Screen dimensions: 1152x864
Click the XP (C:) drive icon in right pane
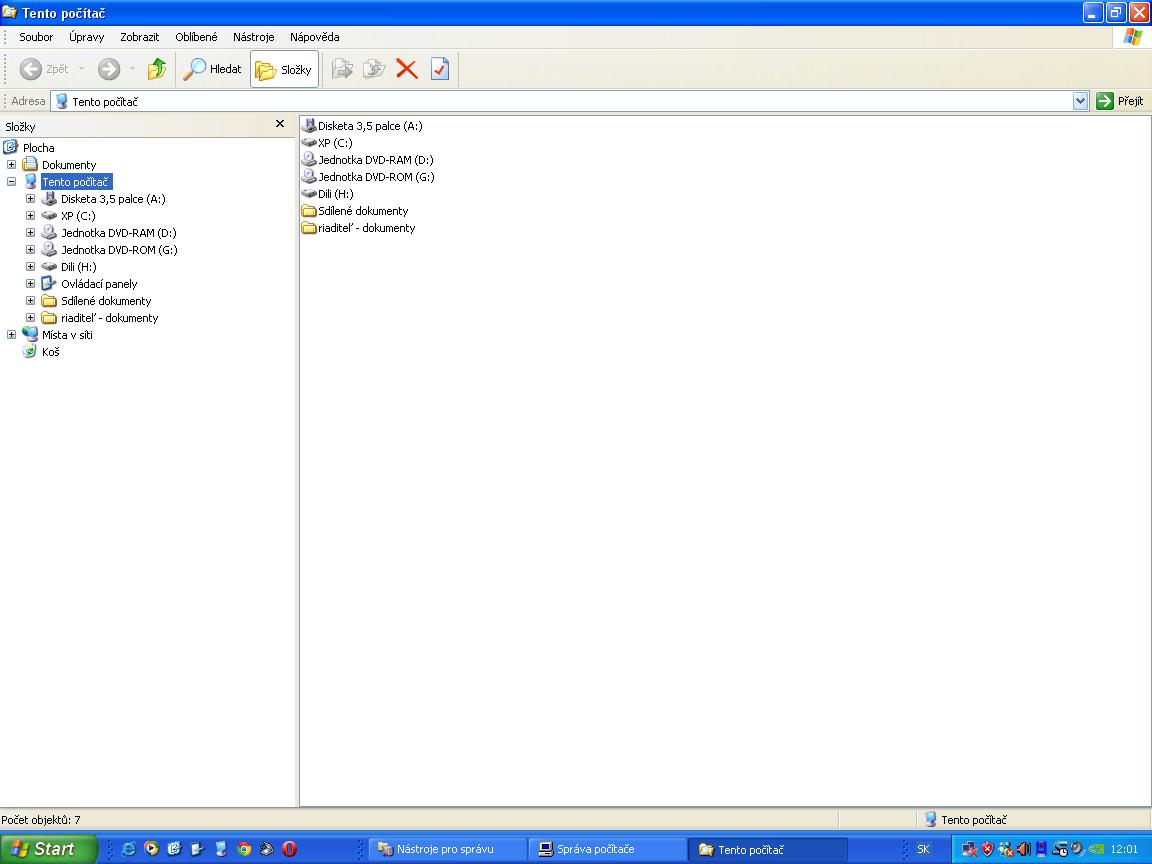tap(309, 143)
